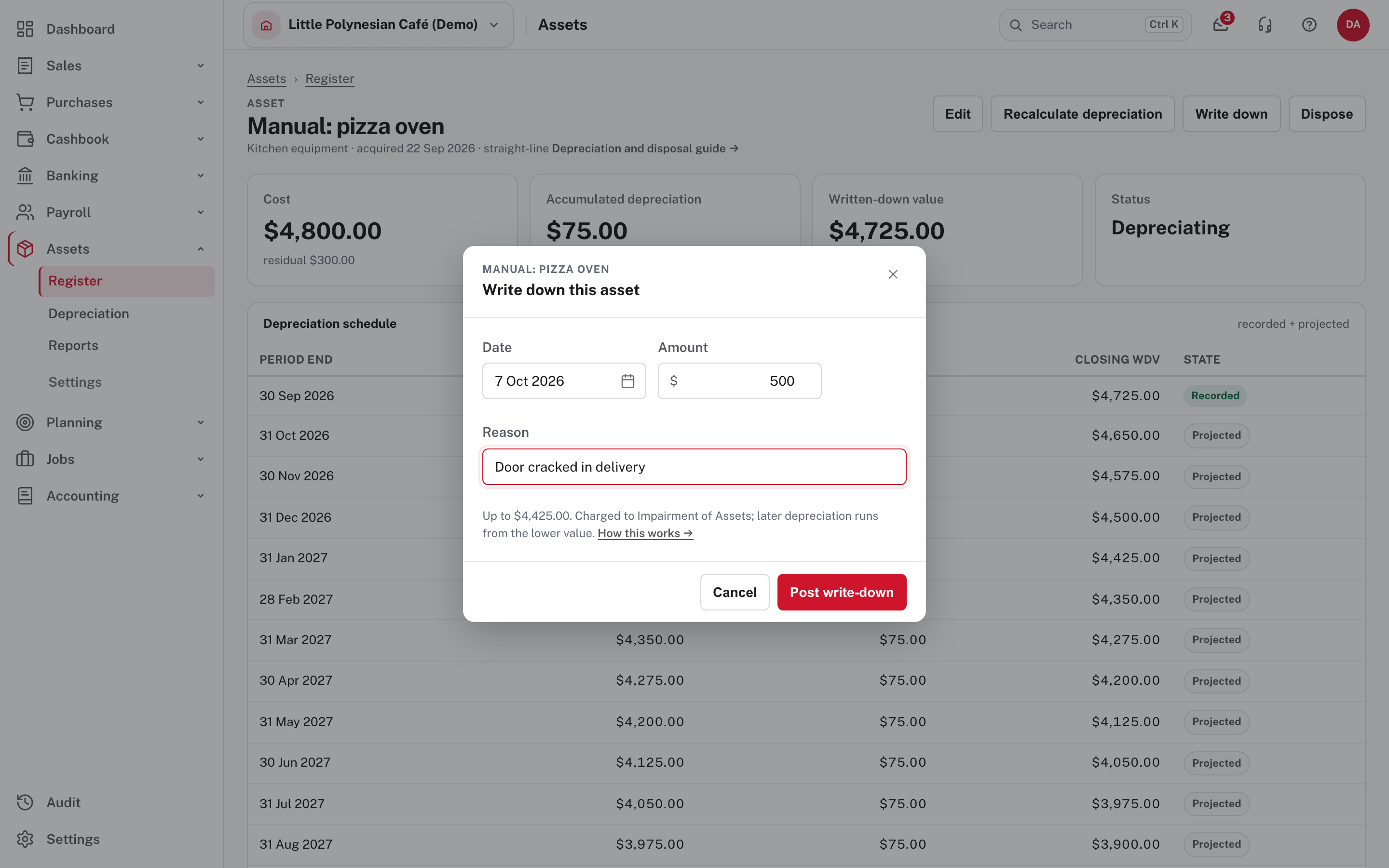The image size is (1389, 868).
Task: Open the Little Polynesian Café company dropdown
Action: pos(378,25)
